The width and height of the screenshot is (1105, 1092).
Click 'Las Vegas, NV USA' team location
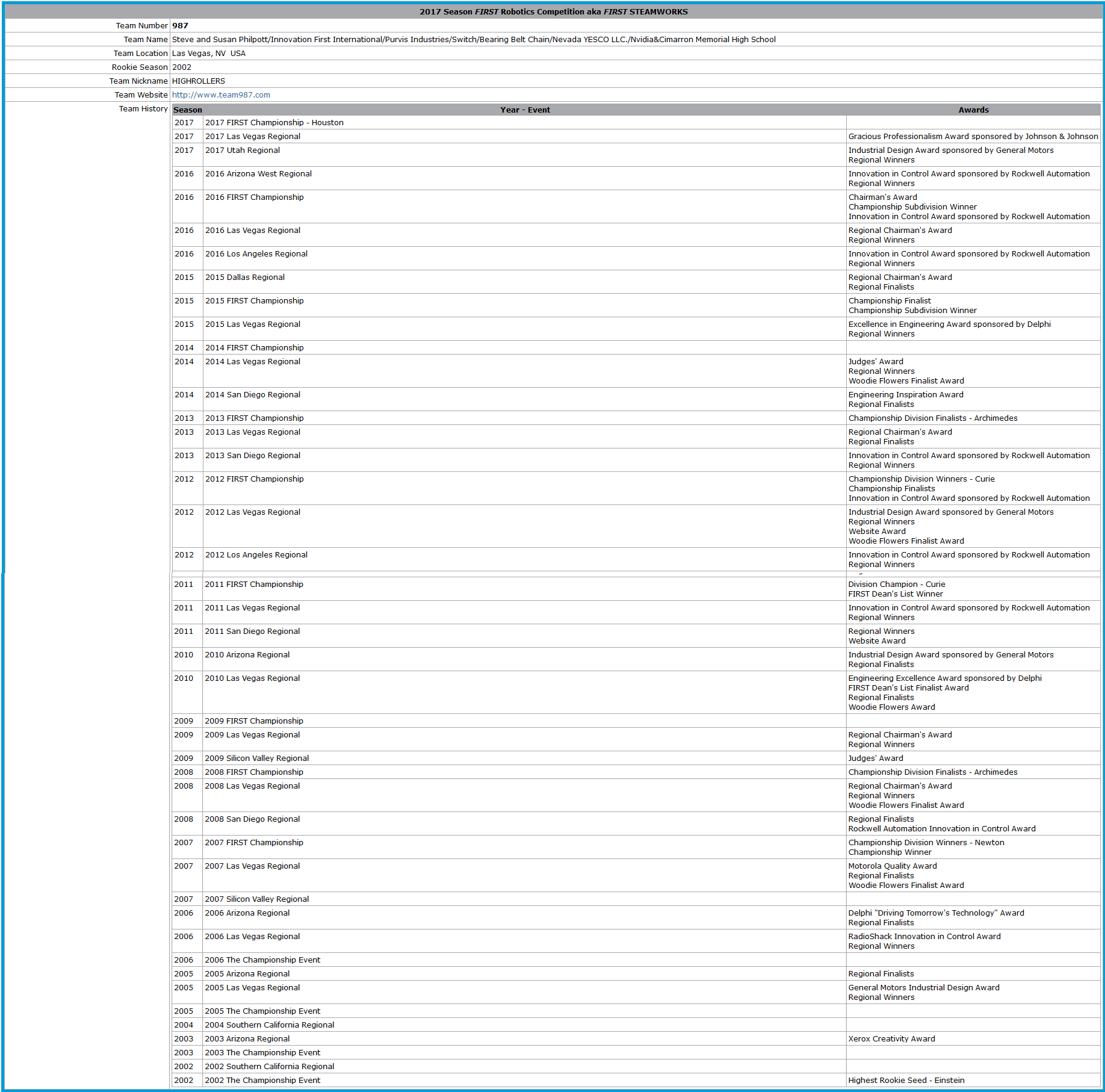(209, 54)
